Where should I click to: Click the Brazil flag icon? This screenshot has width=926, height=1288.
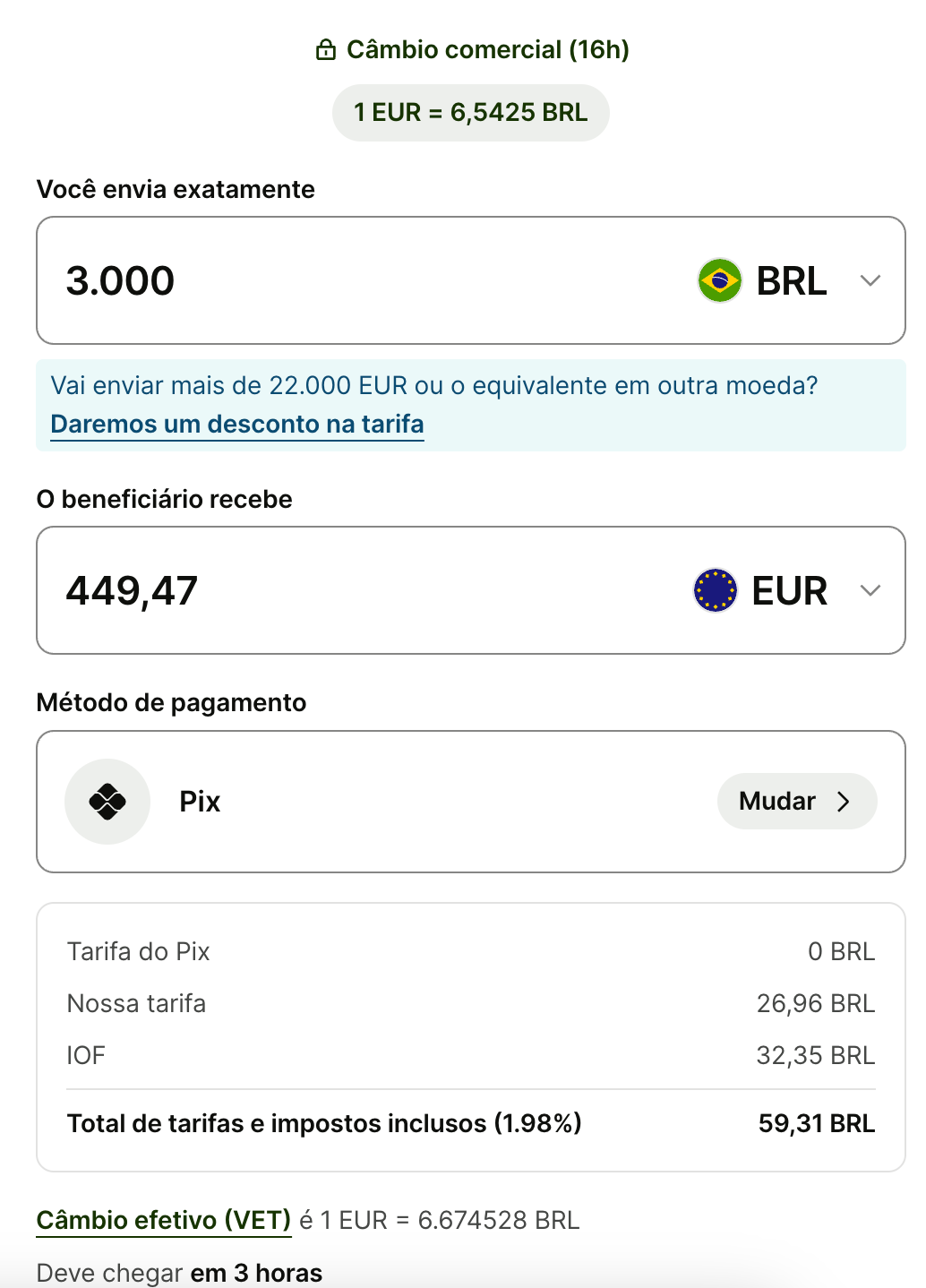719,280
